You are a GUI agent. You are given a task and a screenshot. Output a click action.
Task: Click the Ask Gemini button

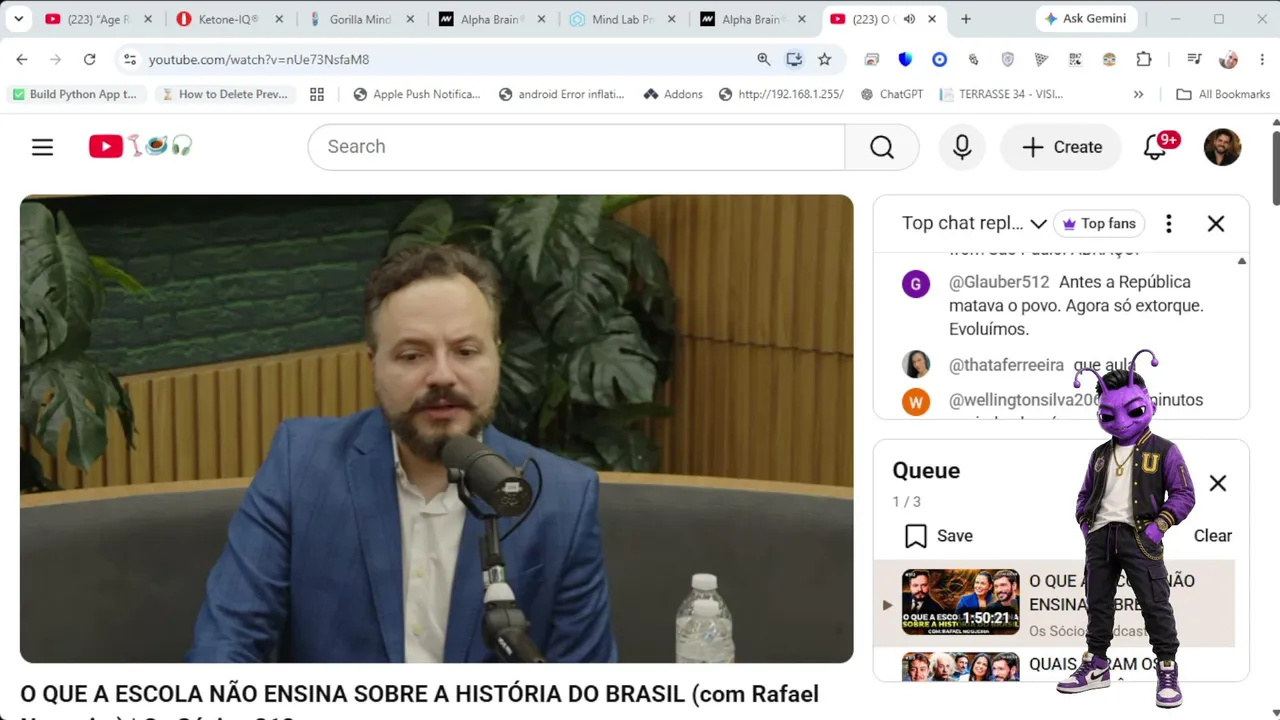tap(1085, 19)
